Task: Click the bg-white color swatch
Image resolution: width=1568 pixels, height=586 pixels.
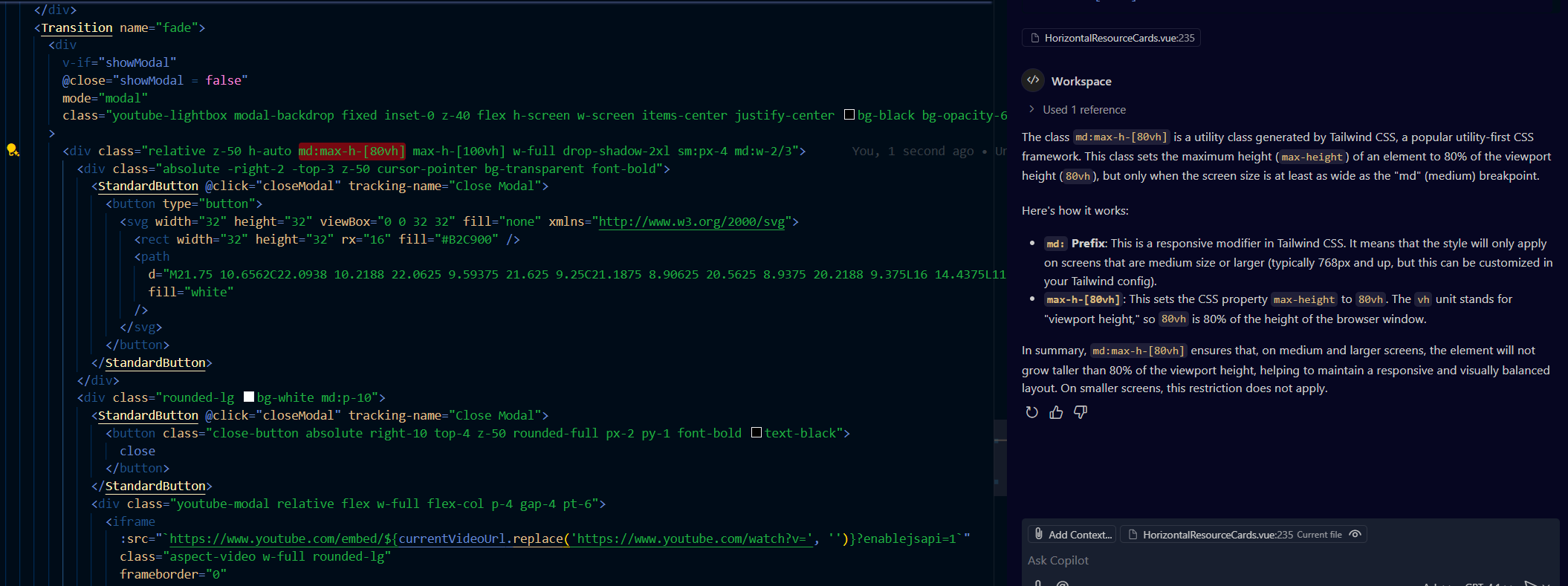Action: (x=249, y=397)
